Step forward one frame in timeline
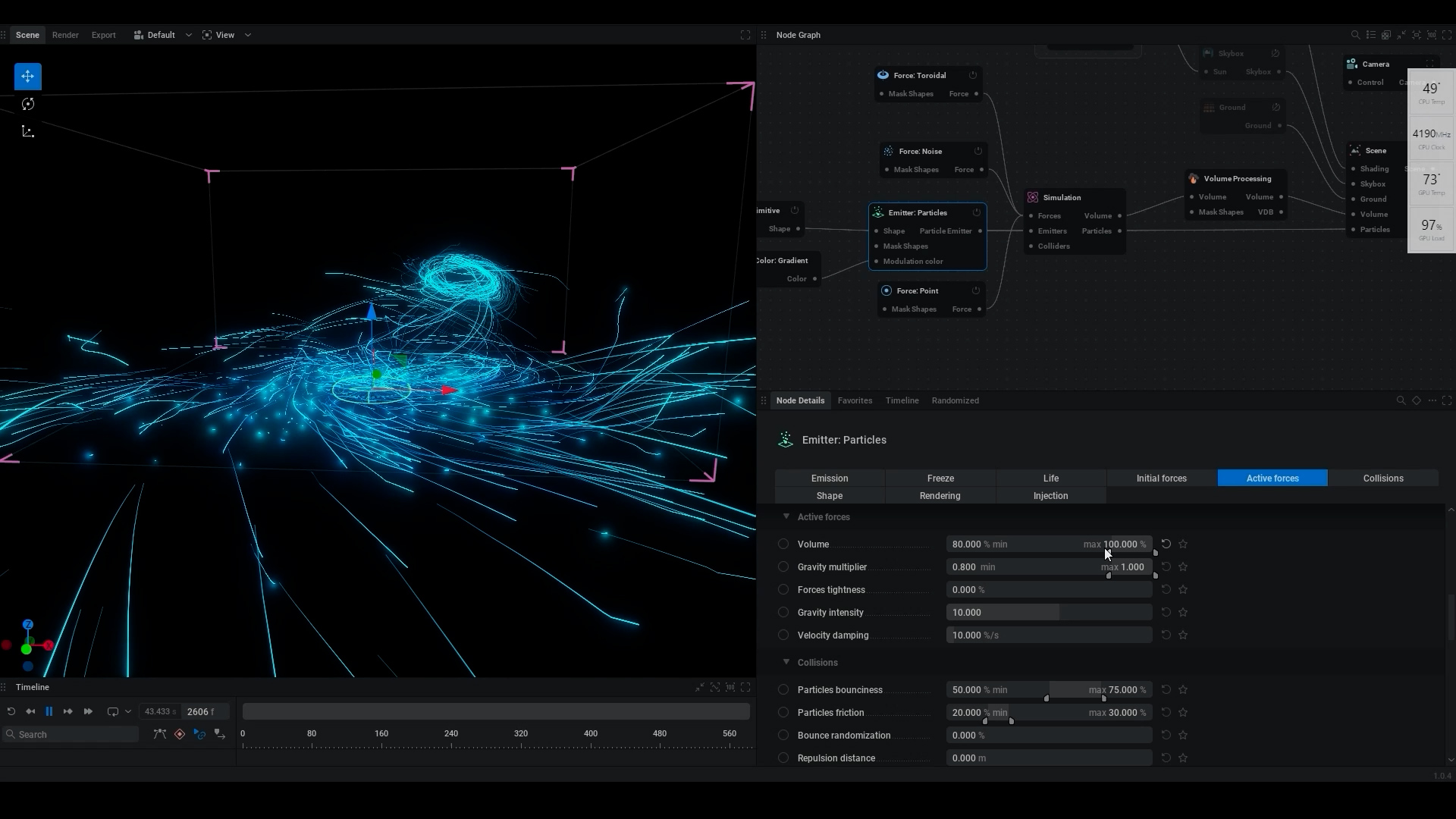1456x819 pixels. point(68,711)
